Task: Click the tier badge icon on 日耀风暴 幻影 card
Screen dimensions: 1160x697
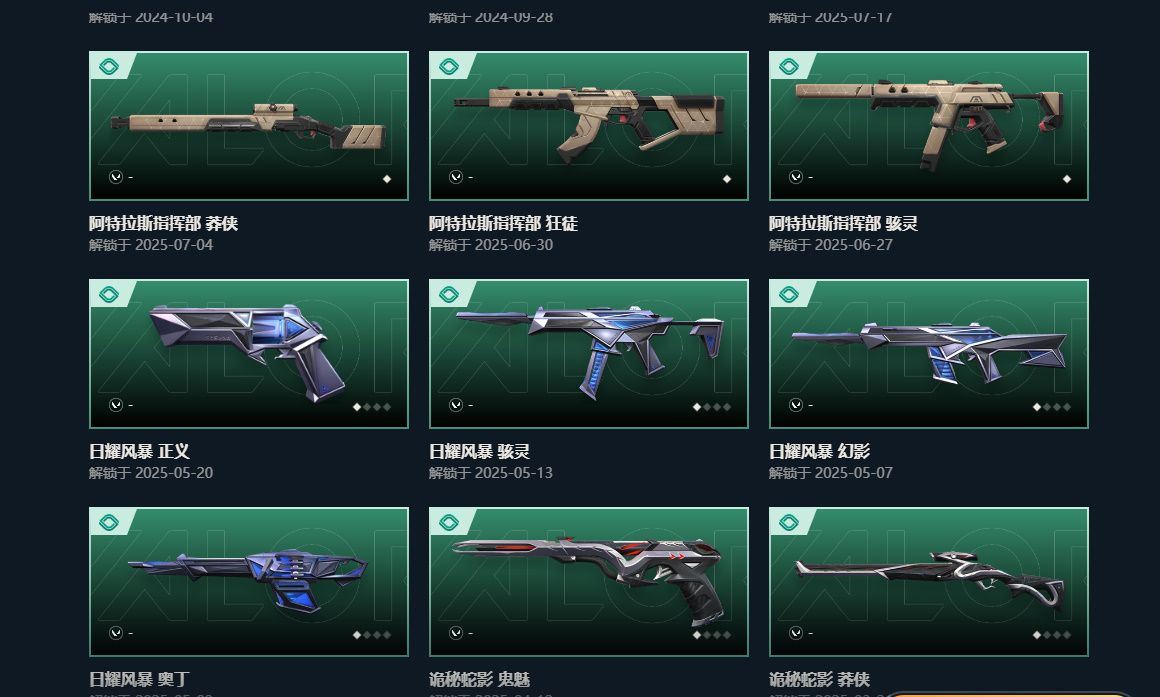Action: pos(789,294)
